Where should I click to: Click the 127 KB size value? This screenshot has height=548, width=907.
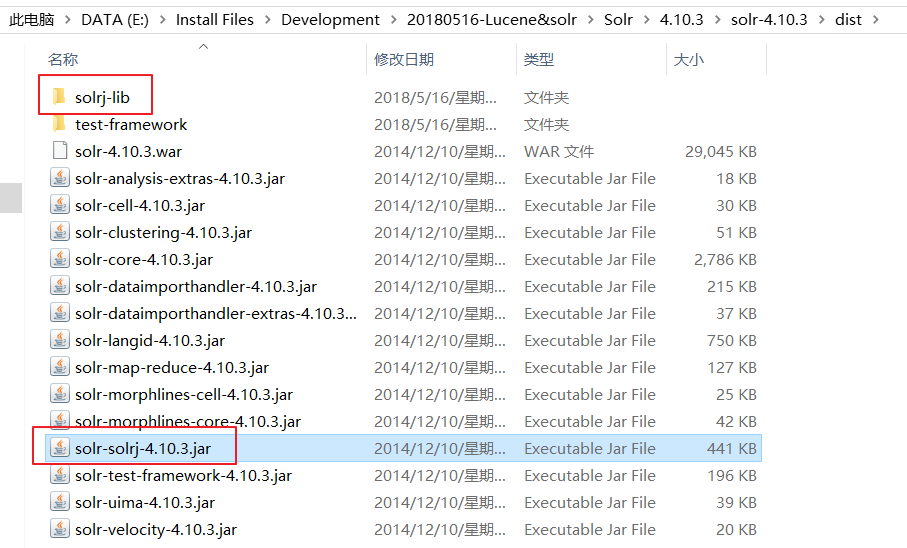(x=732, y=367)
